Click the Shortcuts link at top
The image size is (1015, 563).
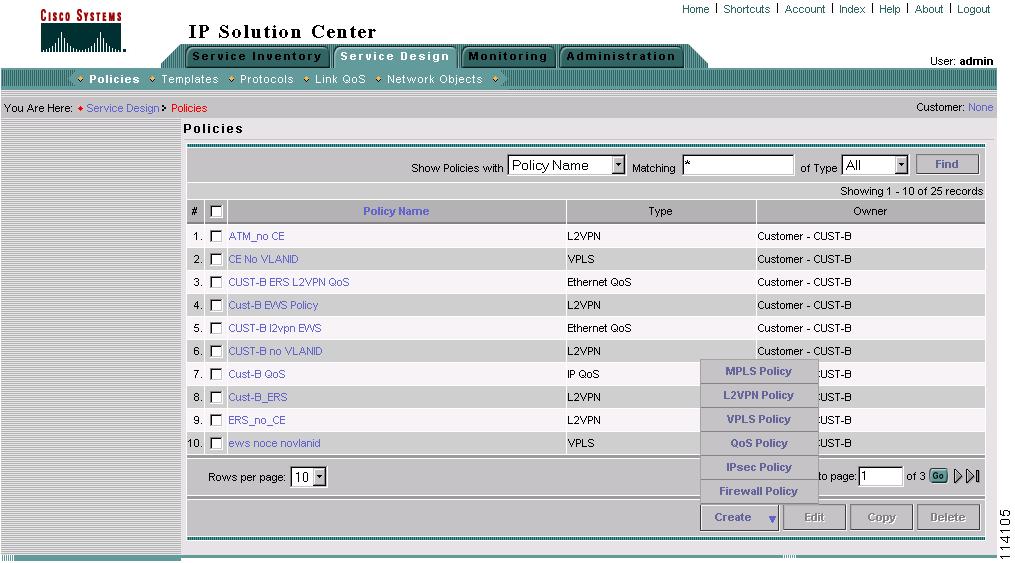point(746,9)
